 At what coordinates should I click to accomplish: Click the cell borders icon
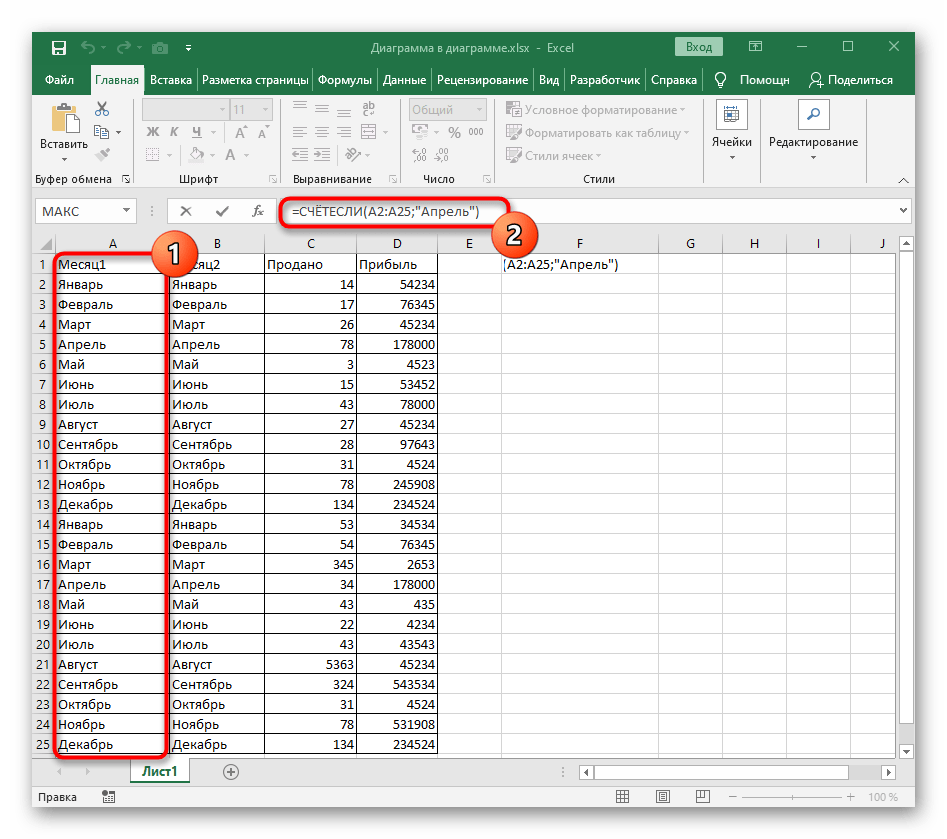click(x=153, y=155)
